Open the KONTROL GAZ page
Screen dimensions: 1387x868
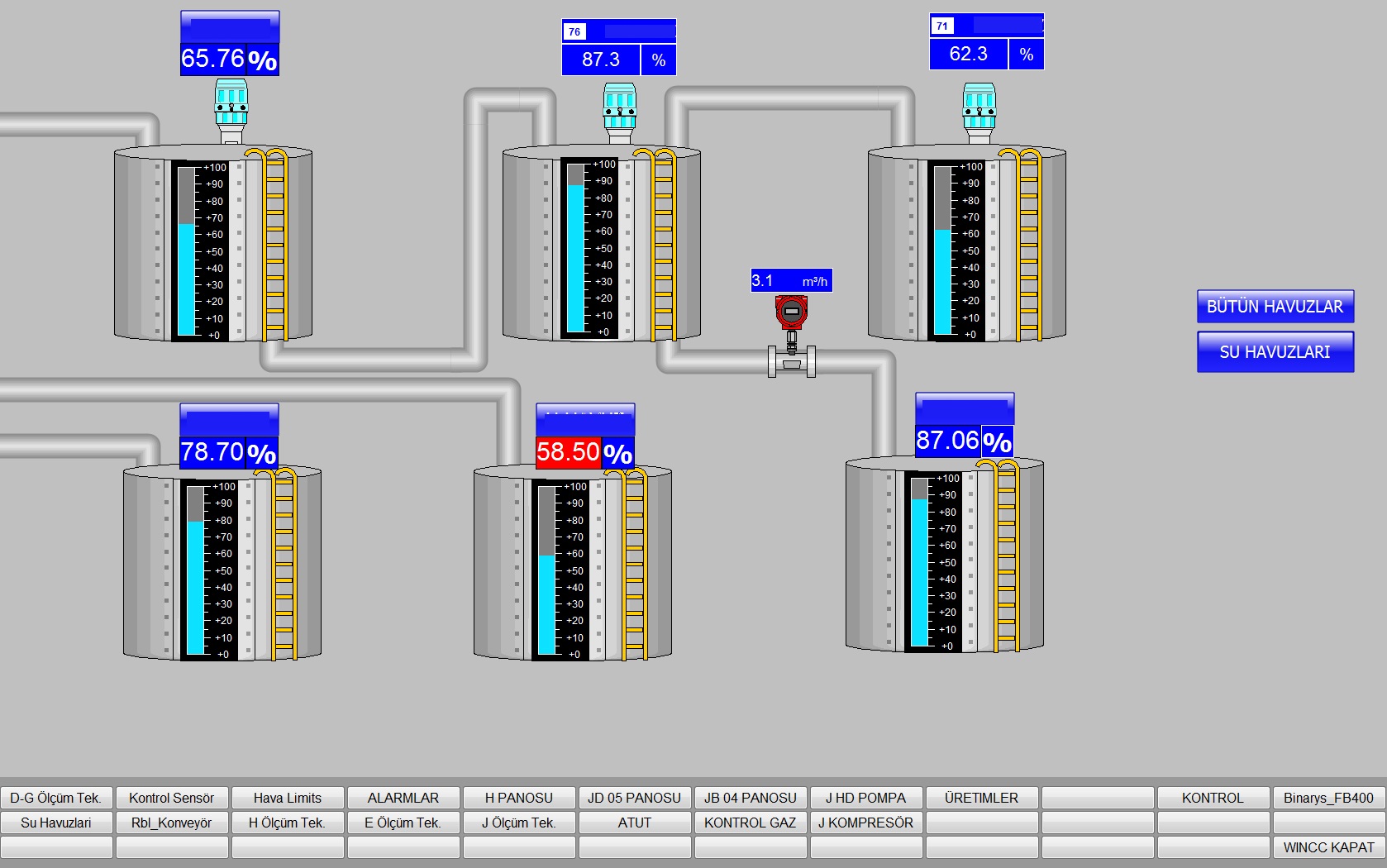click(750, 823)
